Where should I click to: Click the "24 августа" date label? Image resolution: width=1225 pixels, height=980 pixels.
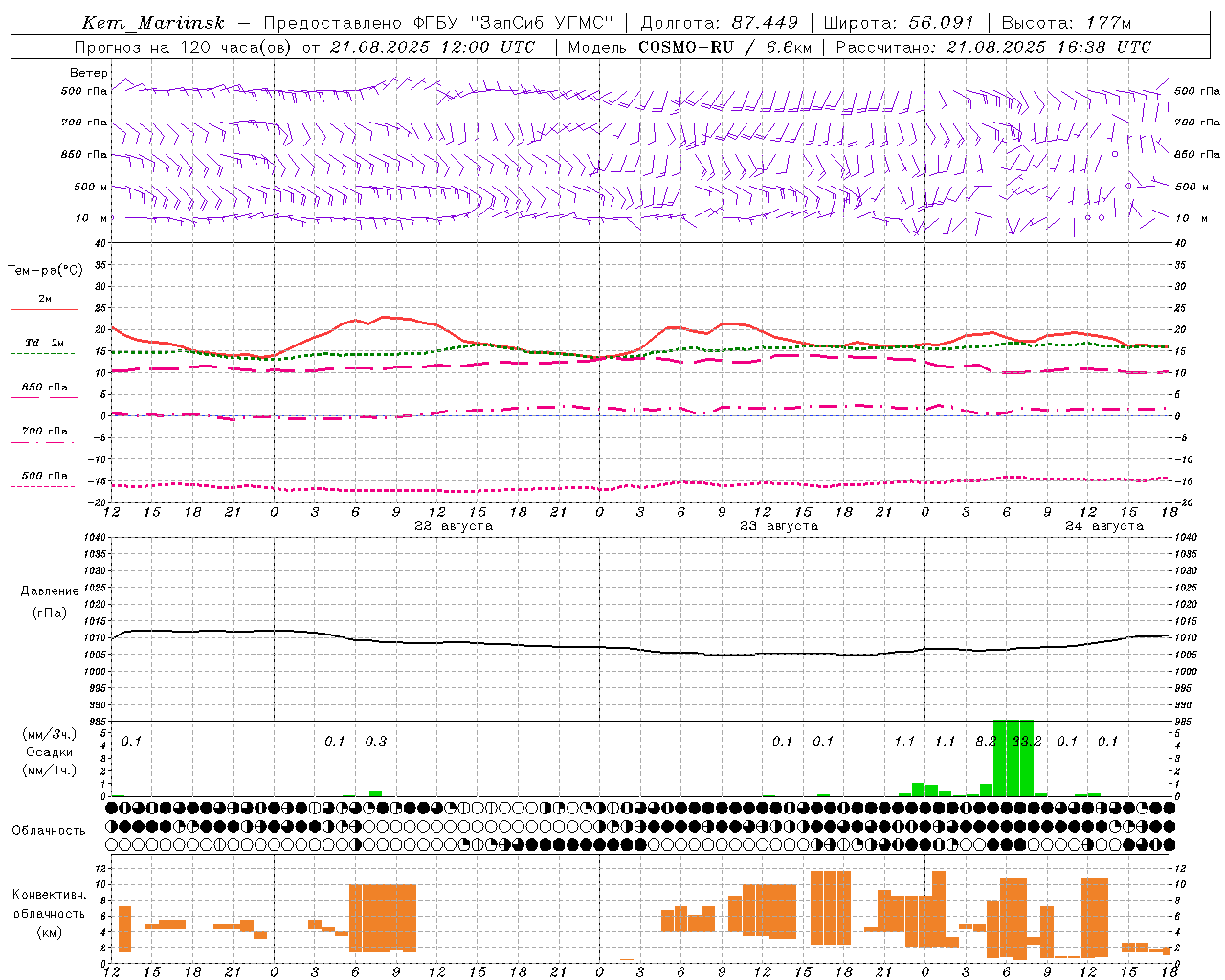(1104, 526)
